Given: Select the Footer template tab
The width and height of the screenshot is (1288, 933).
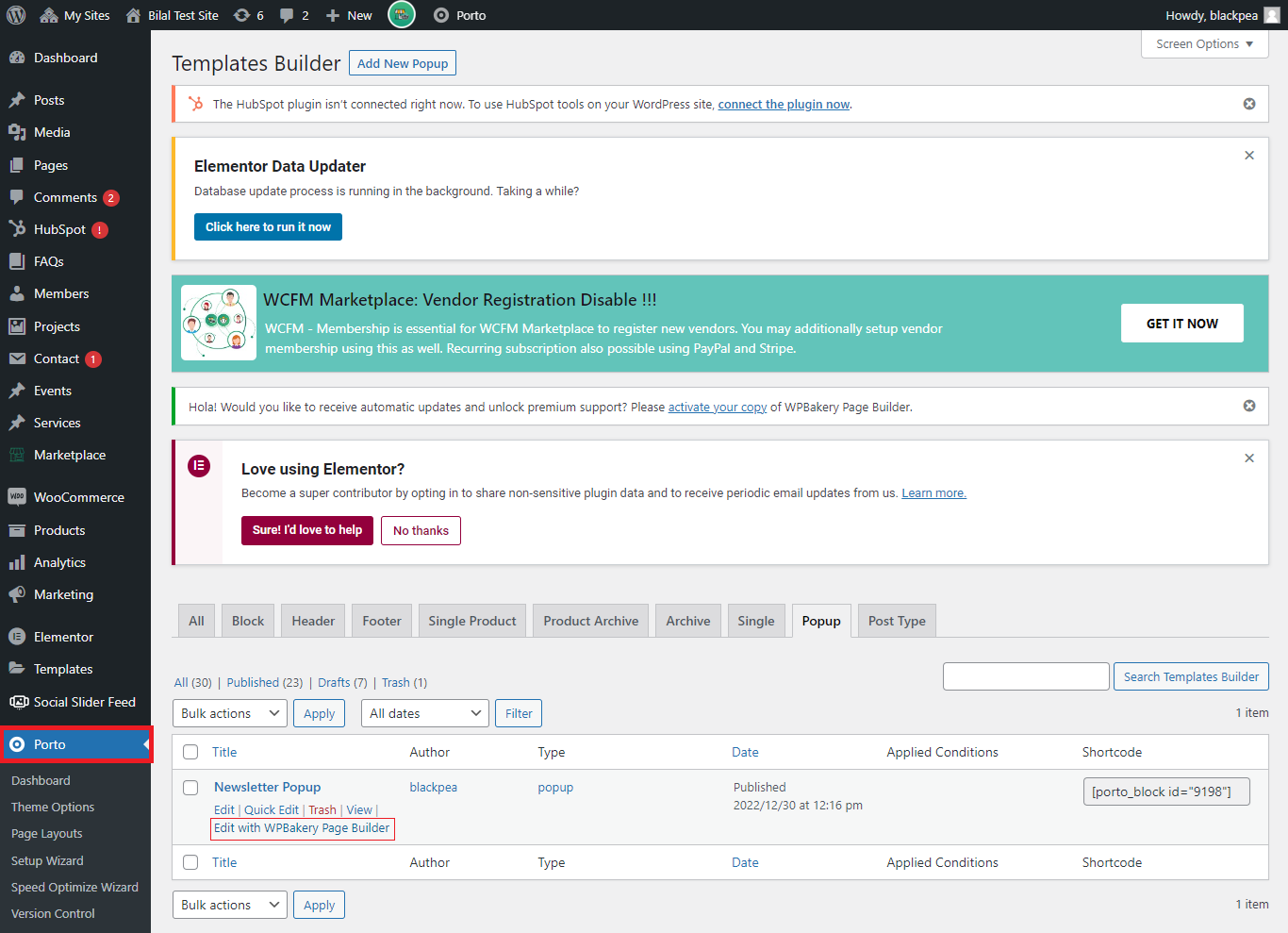Looking at the screenshot, I should coord(382,621).
